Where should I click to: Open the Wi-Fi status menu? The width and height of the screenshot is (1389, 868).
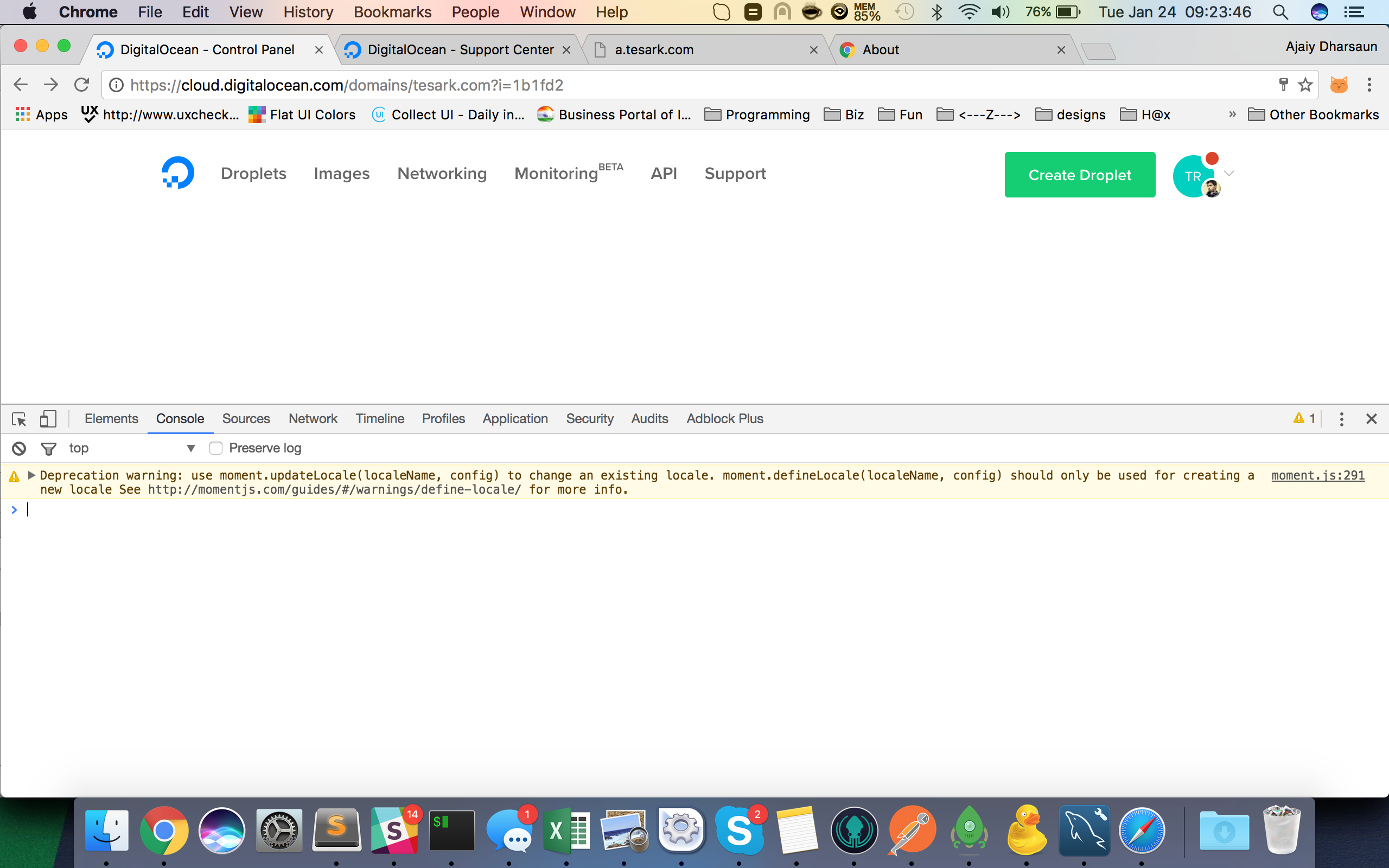[970, 12]
